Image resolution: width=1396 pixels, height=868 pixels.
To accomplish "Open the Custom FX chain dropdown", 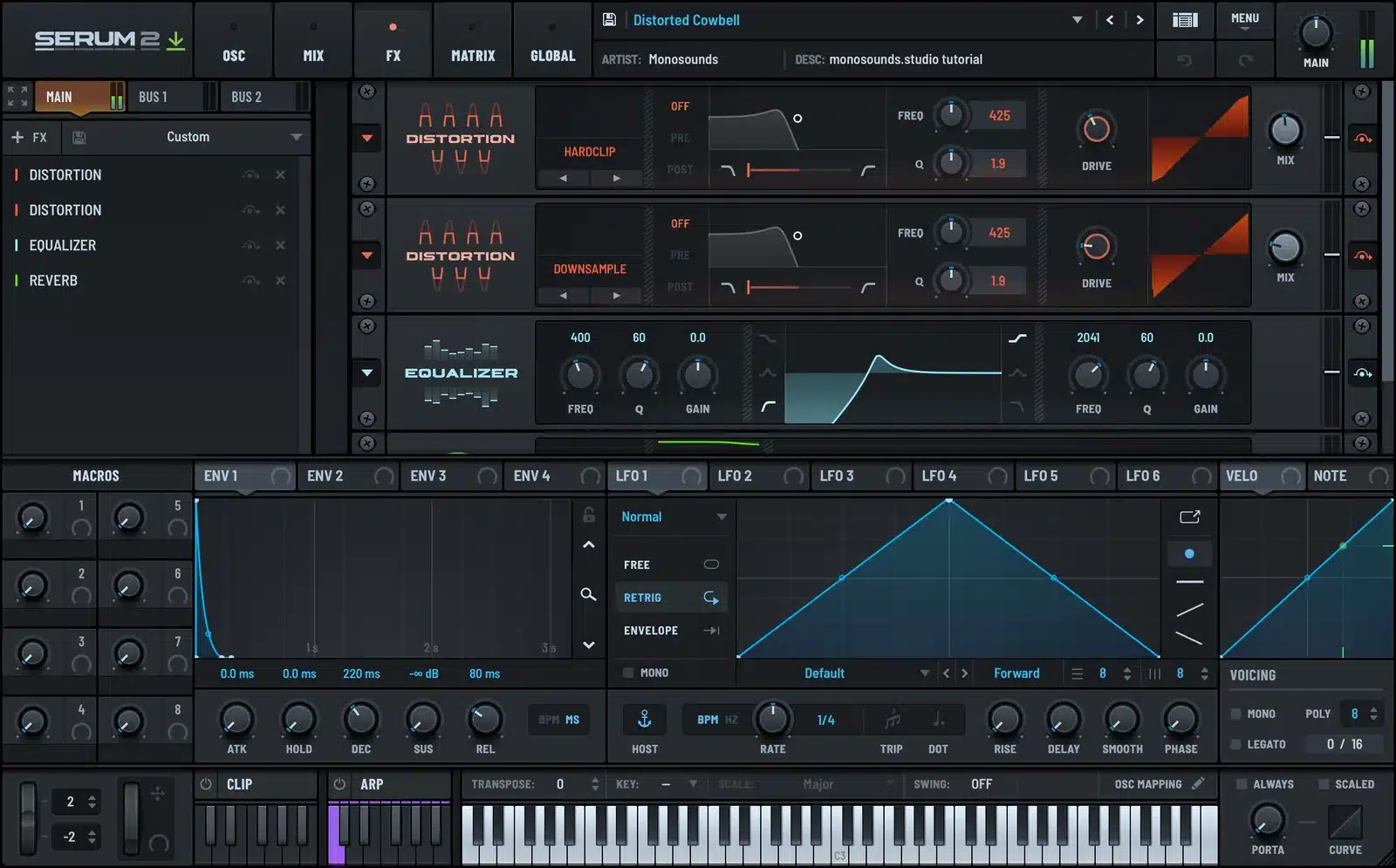I will point(297,137).
